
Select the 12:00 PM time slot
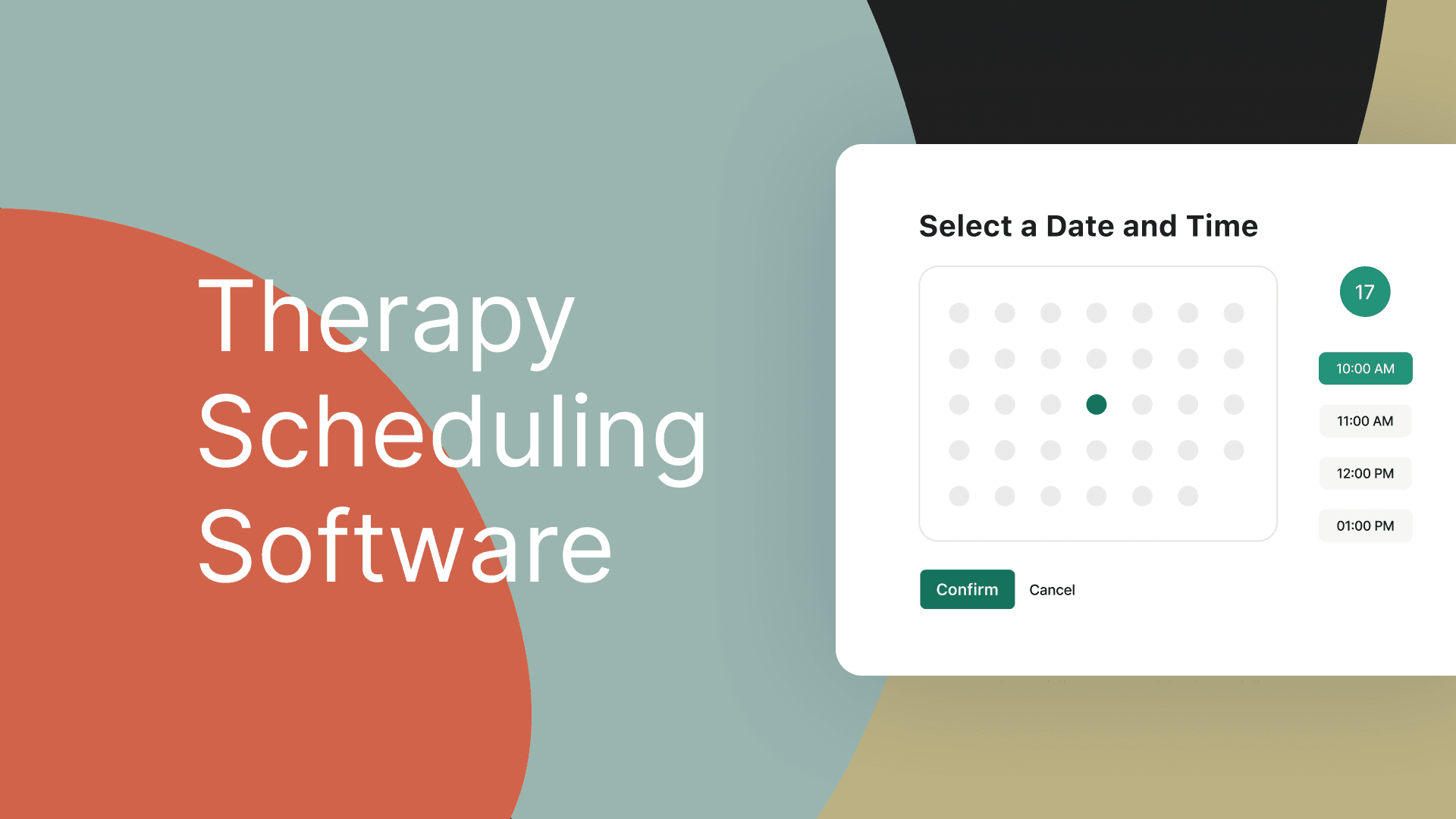click(x=1366, y=473)
